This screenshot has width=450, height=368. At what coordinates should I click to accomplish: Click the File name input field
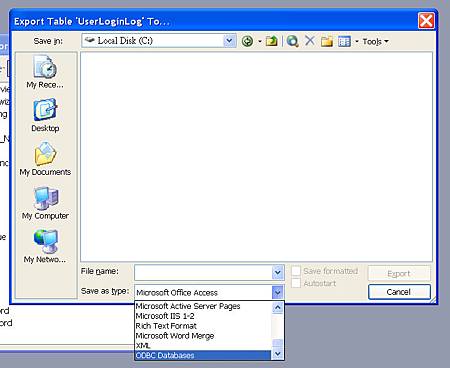click(x=203, y=273)
